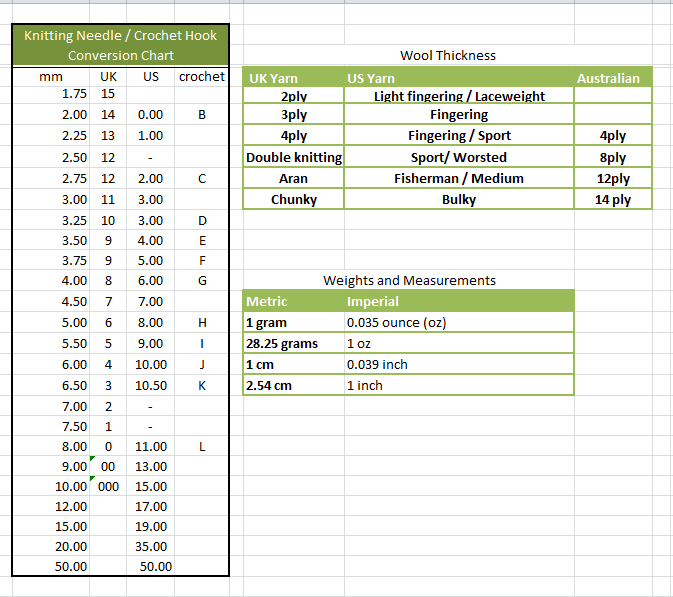The image size is (673, 597).
Task: Select the US size cell 10.00
Action: pyautogui.click(x=151, y=364)
